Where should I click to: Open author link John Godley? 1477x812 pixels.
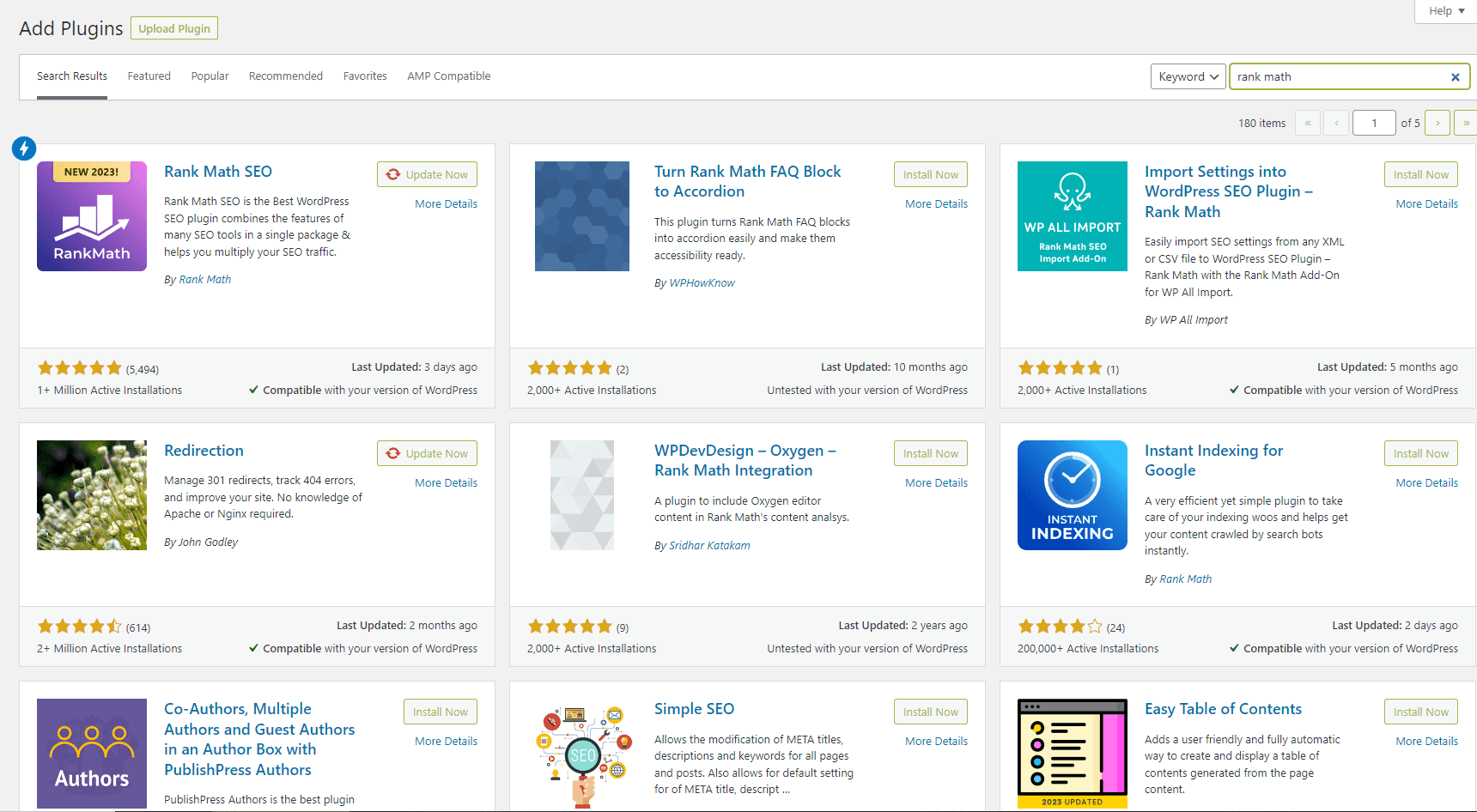(x=208, y=542)
